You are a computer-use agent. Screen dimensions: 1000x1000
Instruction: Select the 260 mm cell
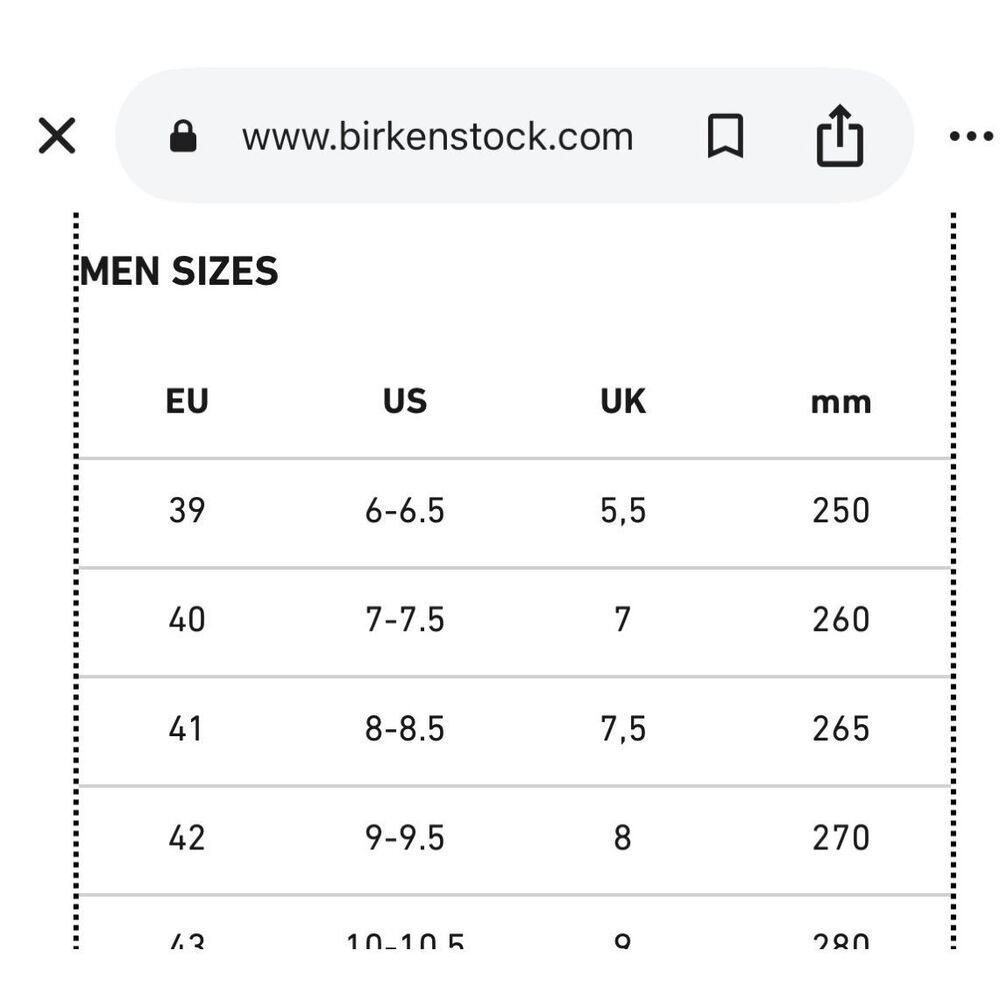(x=841, y=620)
